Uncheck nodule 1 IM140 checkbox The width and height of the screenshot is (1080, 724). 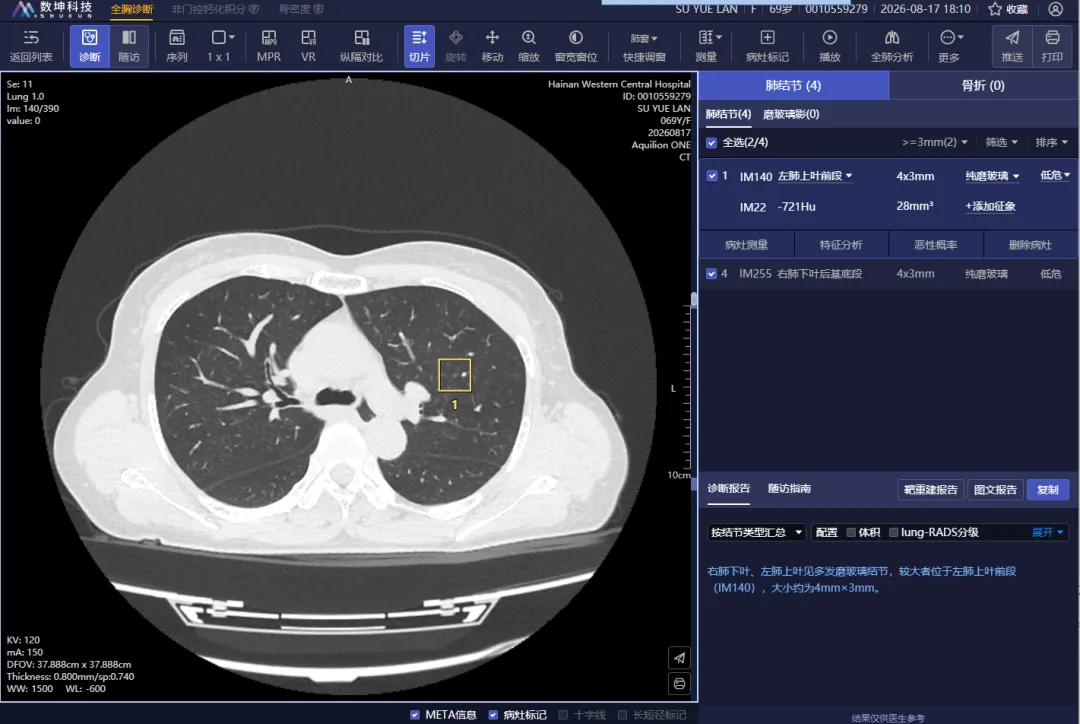point(712,176)
